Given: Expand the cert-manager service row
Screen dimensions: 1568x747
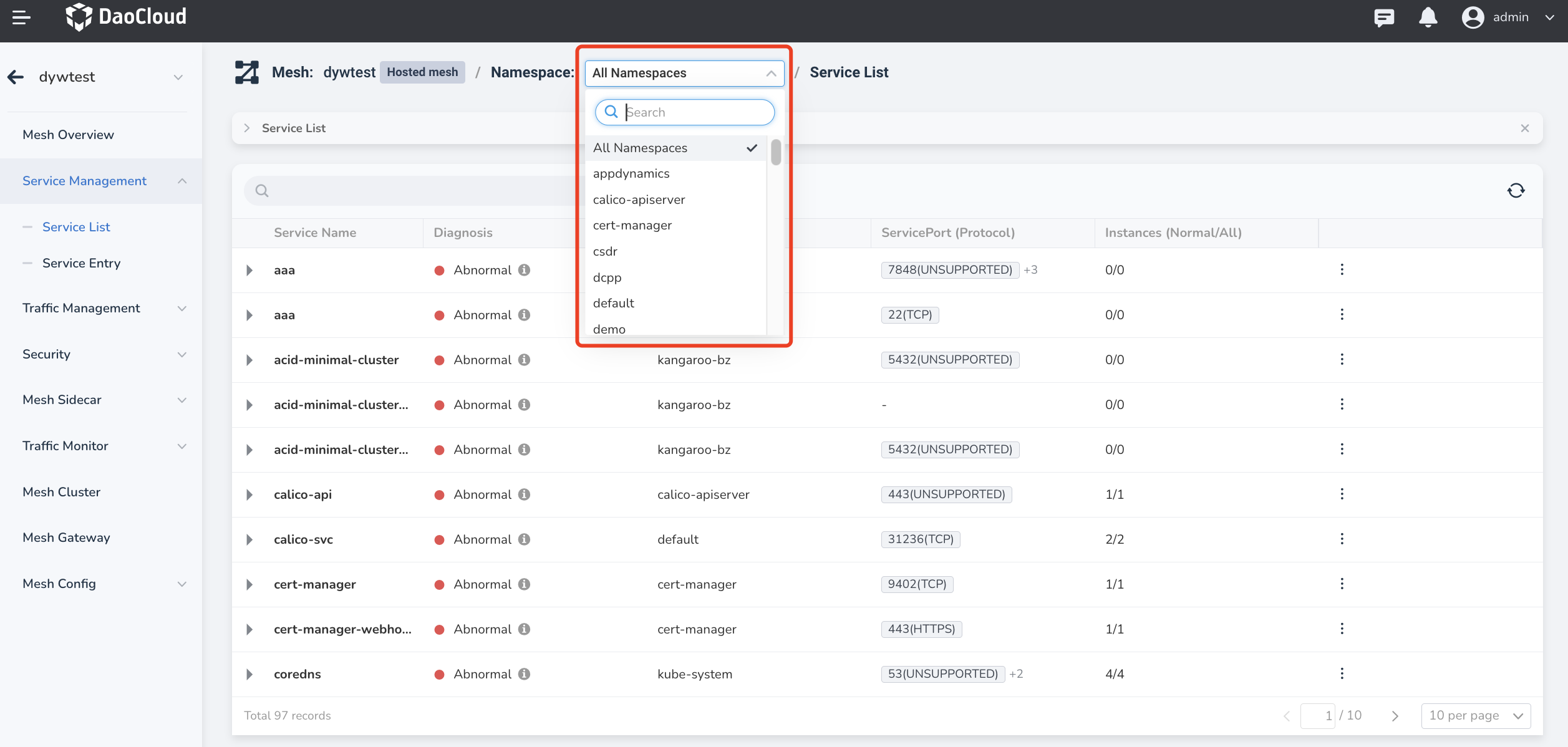Looking at the screenshot, I should pyautogui.click(x=249, y=584).
